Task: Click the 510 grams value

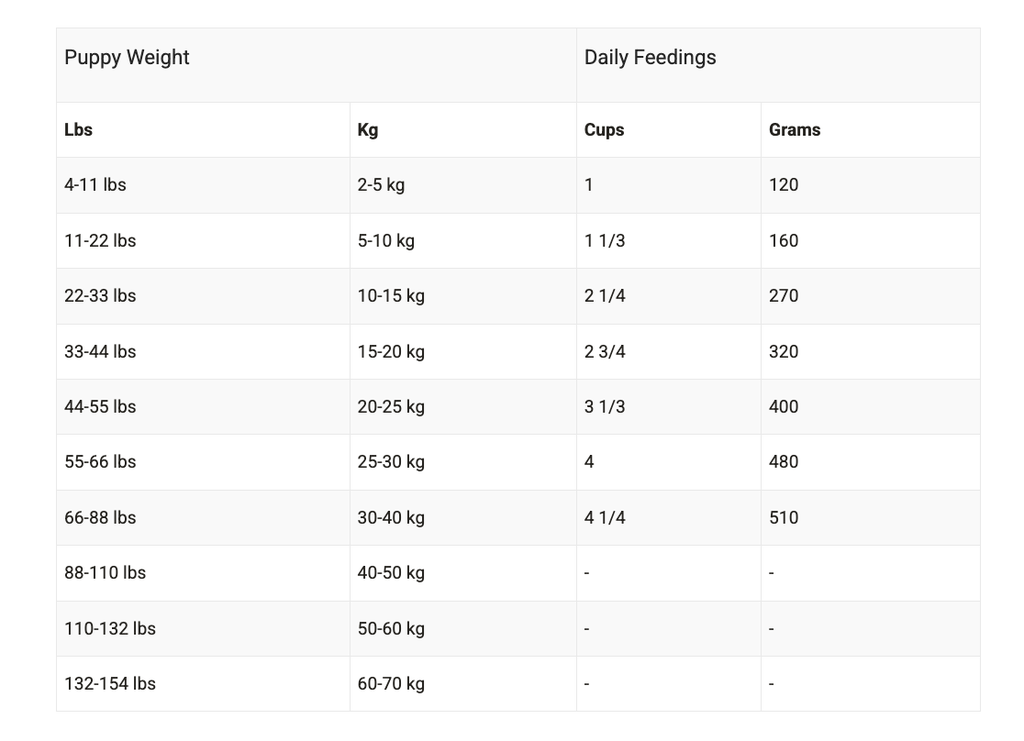Action: (x=784, y=518)
